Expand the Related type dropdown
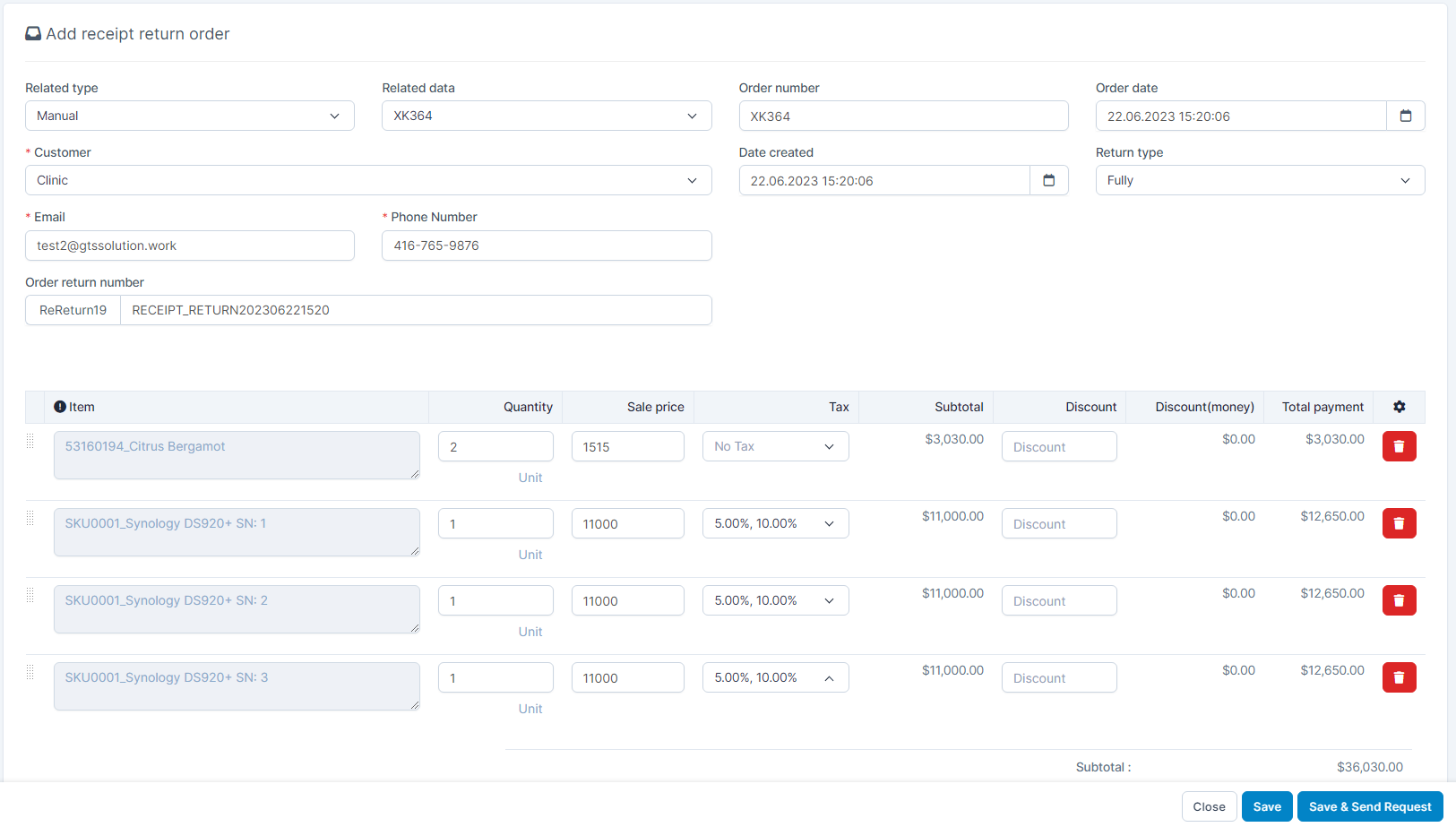The width and height of the screenshot is (1456, 827). click(x=190, y=116)
